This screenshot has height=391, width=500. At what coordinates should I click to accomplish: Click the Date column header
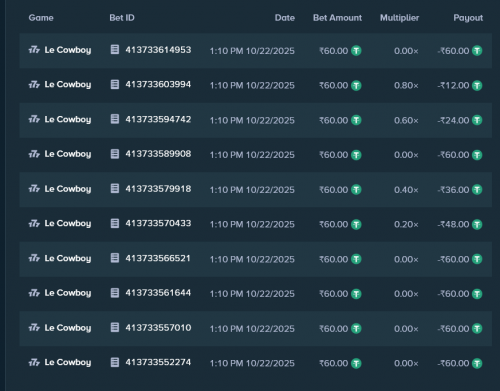(285, 18)
